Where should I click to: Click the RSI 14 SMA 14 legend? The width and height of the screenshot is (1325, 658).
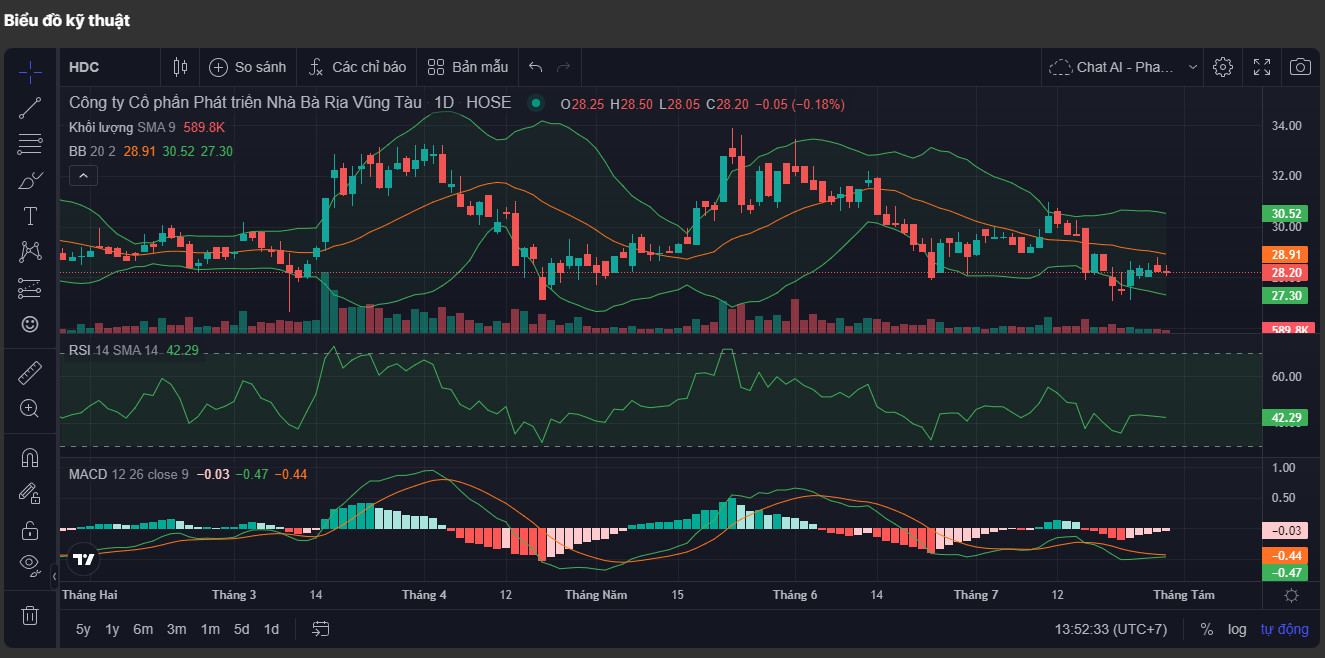coord(113,350)
